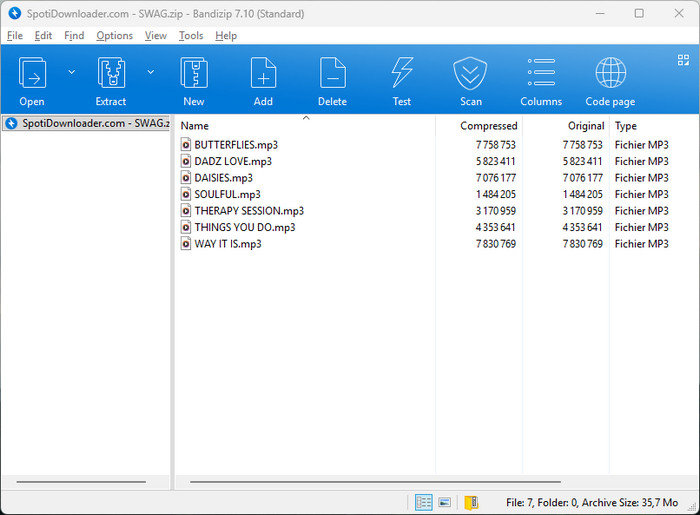The height and width of the screenshot is (515, 700).
Task: Select the WAY IT IS.mp3 file
Action: pos(228,244)
